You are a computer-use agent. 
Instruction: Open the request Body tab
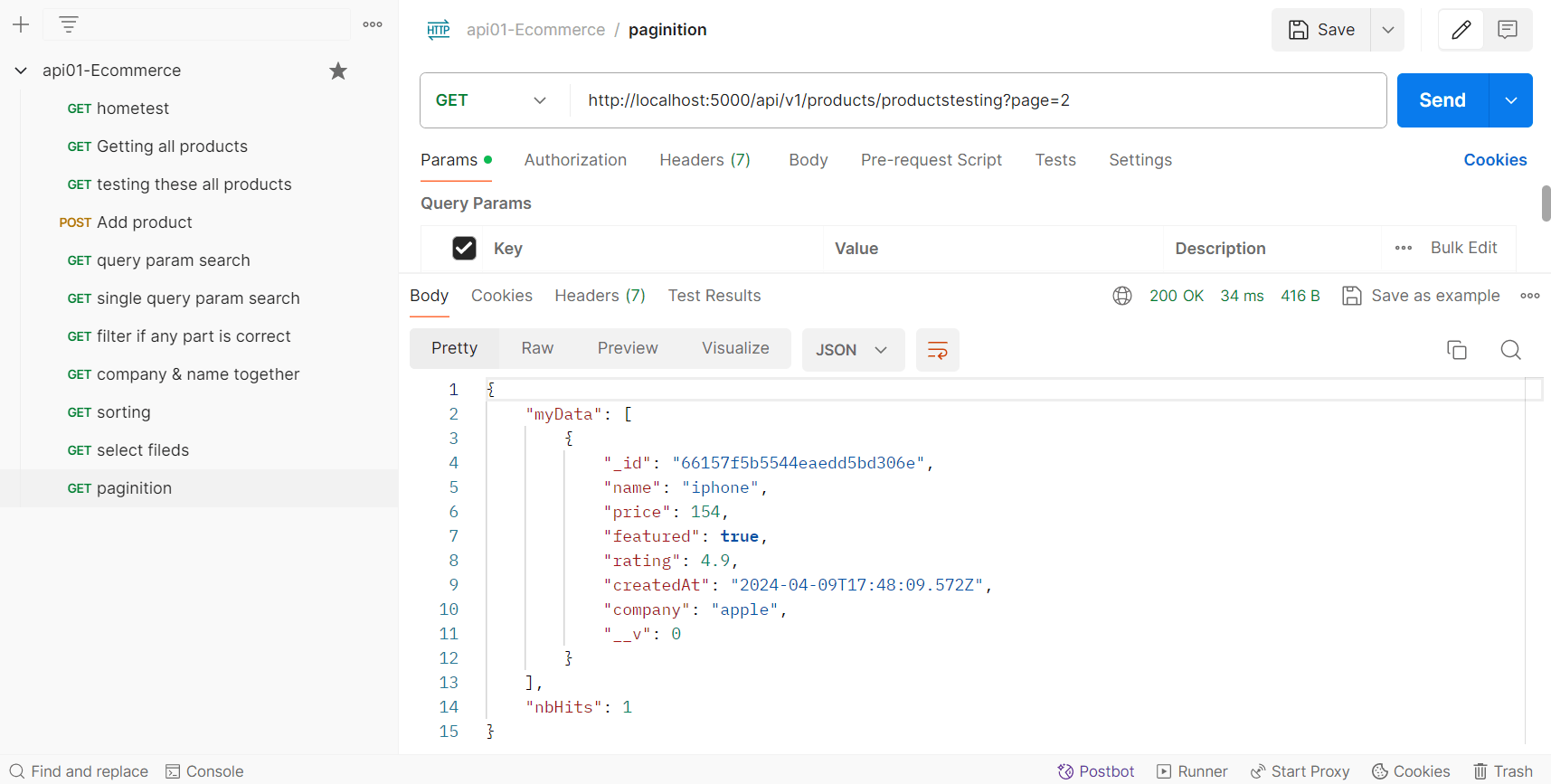point(808,160)
